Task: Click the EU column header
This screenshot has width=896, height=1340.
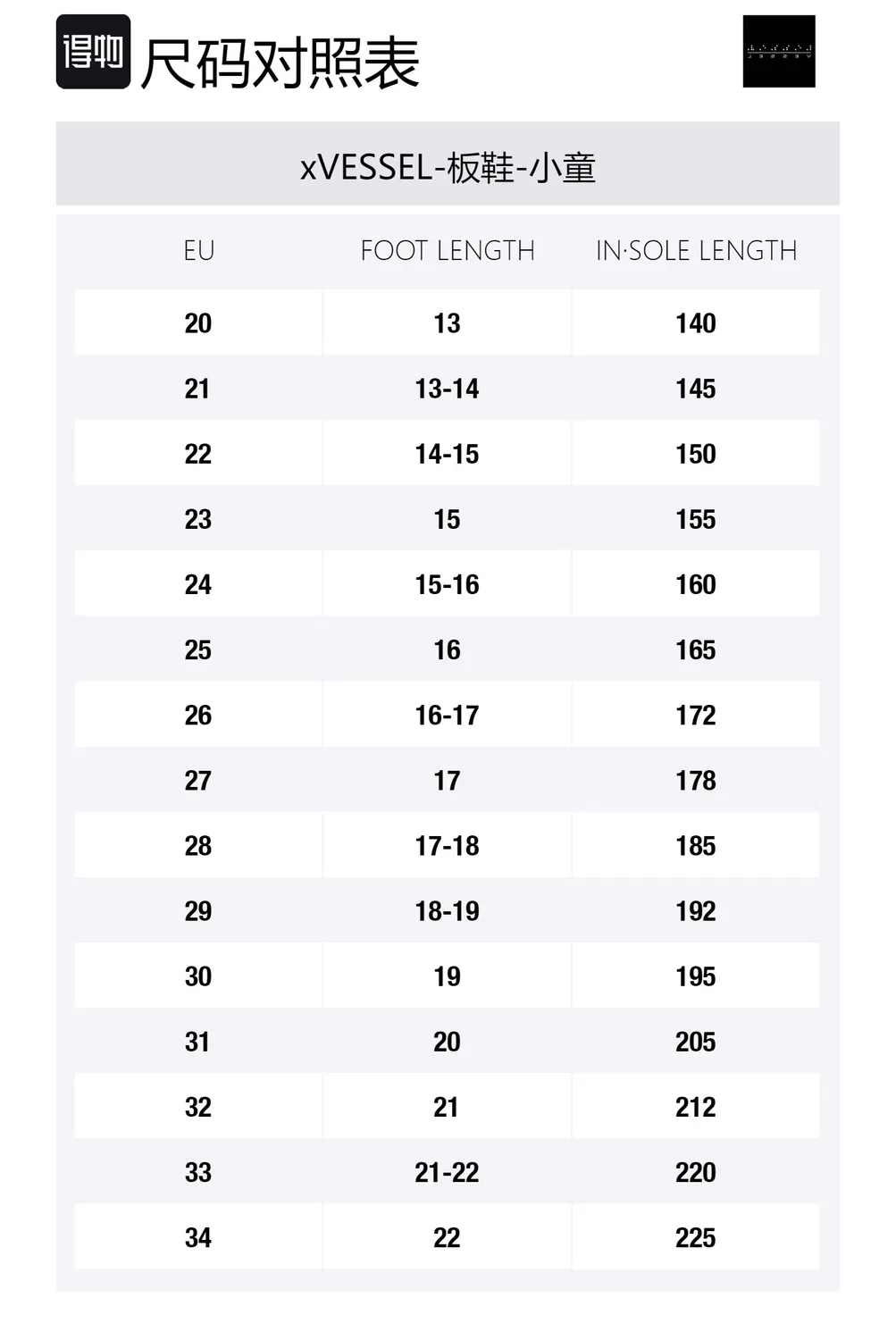Action: pyautogui.click(x=198, y=251)
